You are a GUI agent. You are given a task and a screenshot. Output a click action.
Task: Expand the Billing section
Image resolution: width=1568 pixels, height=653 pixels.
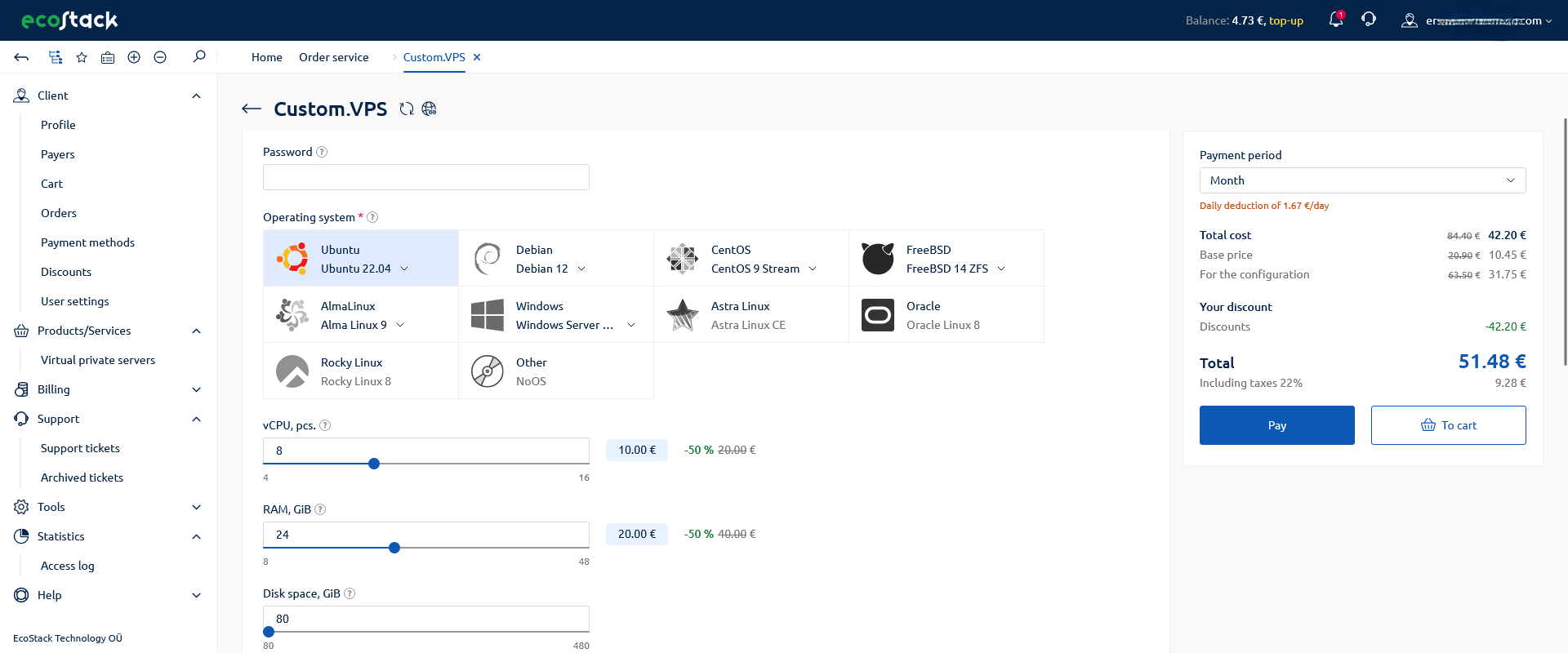(196, 389)
